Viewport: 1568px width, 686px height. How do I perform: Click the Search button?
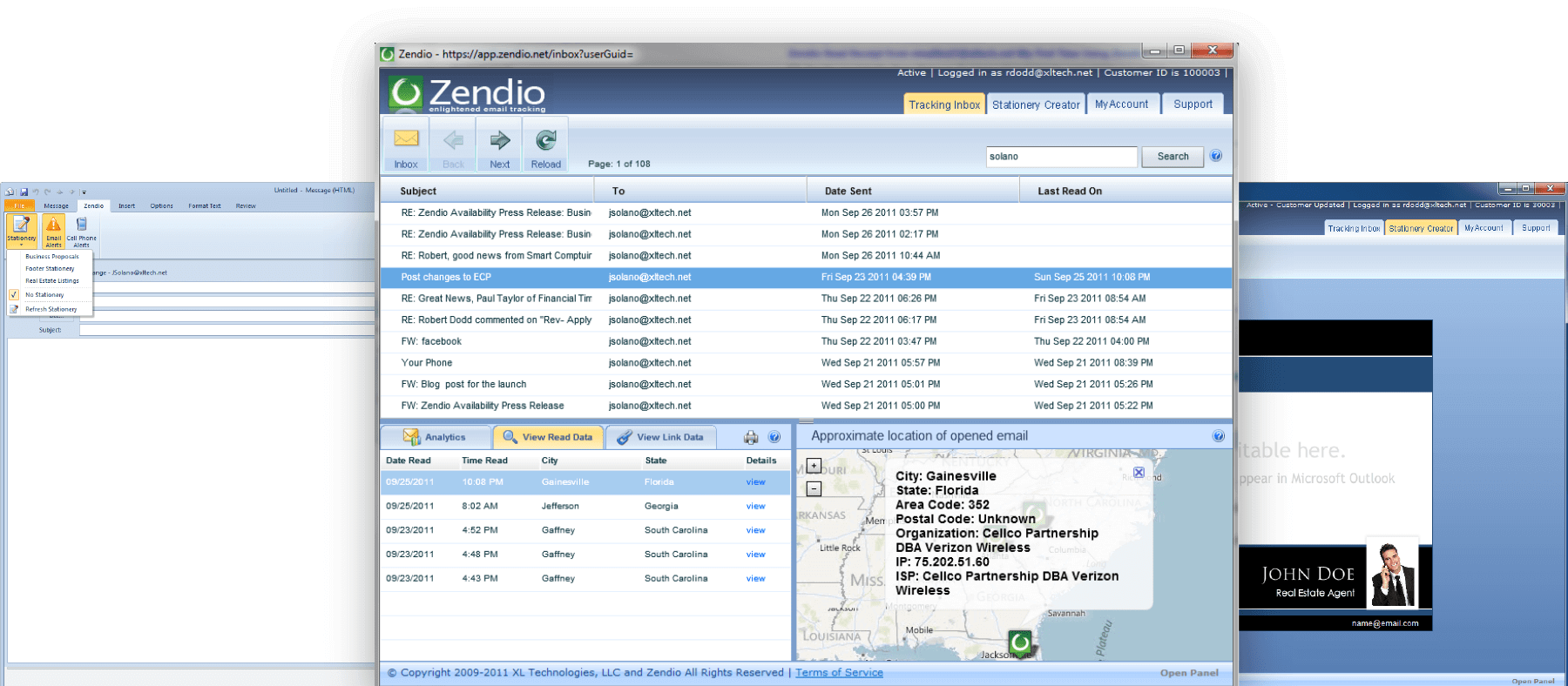1173,157
